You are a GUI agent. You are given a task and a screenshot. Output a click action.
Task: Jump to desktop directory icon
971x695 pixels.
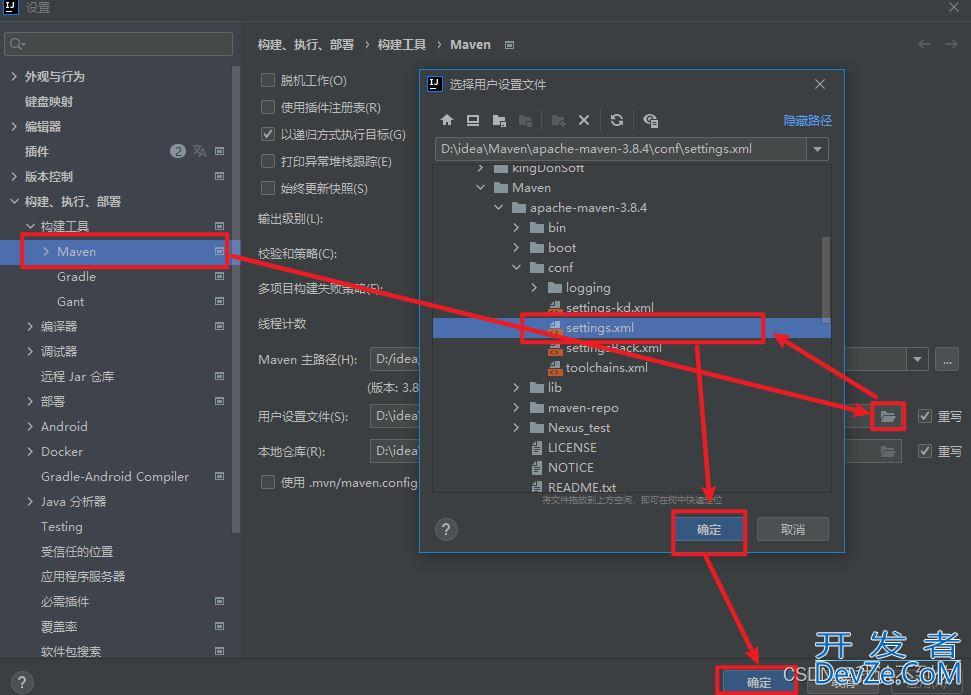click(x=472, y=120)
